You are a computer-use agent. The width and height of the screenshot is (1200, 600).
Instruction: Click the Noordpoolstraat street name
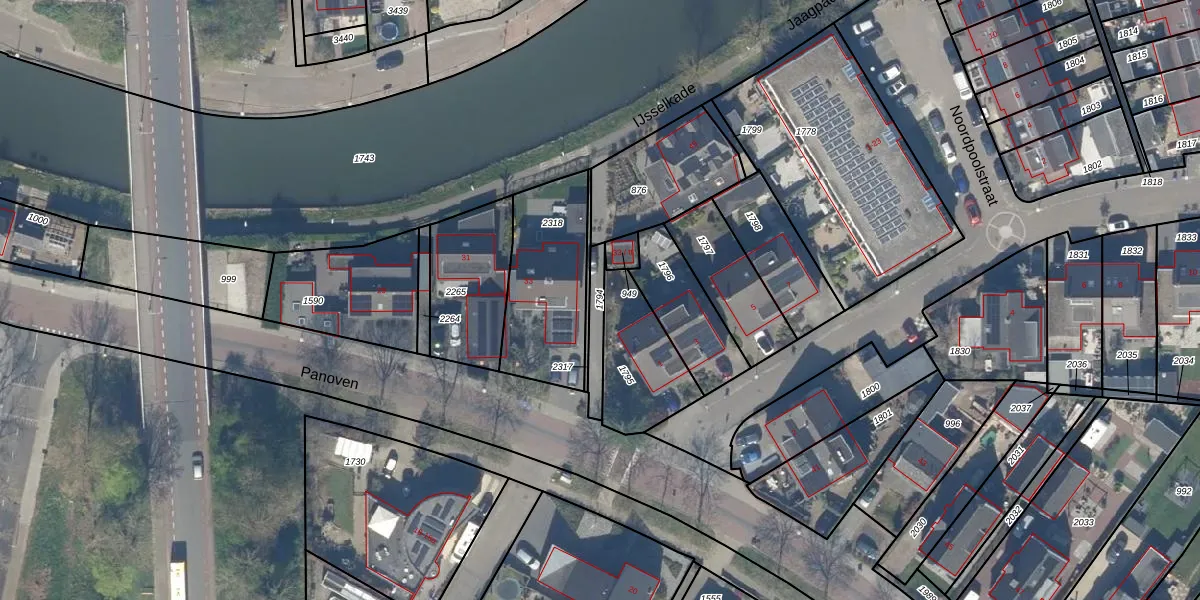click(x=973, y=156)
